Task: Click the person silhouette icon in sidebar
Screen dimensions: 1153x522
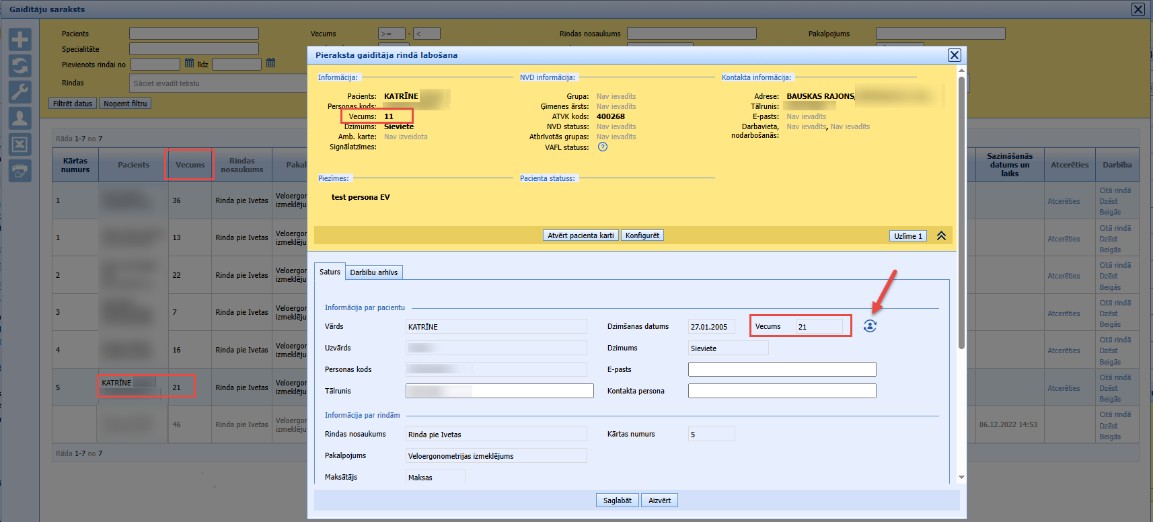Action: click(x=20, y=118)
